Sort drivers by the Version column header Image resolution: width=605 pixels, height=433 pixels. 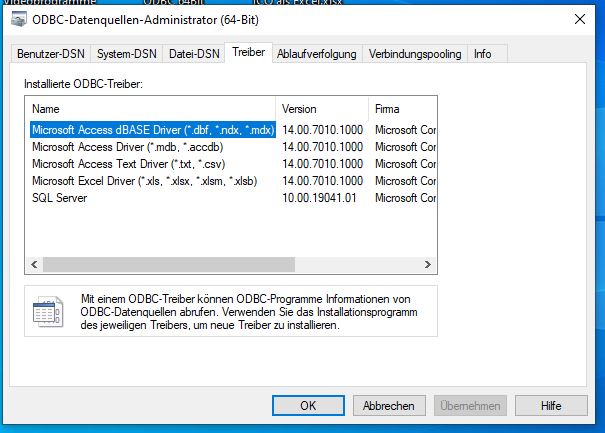(322, 109)
